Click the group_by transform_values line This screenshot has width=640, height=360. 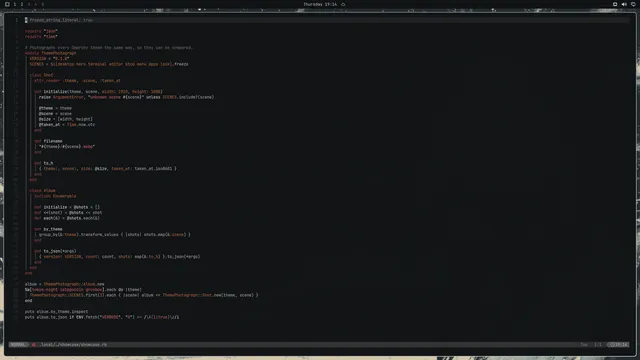pos(115,235)
